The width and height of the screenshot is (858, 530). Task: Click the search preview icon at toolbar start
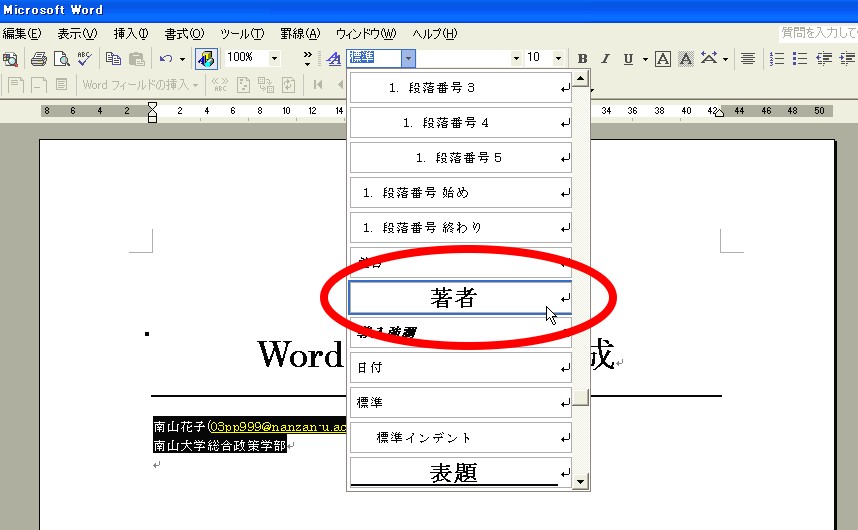tap(10, 59)
